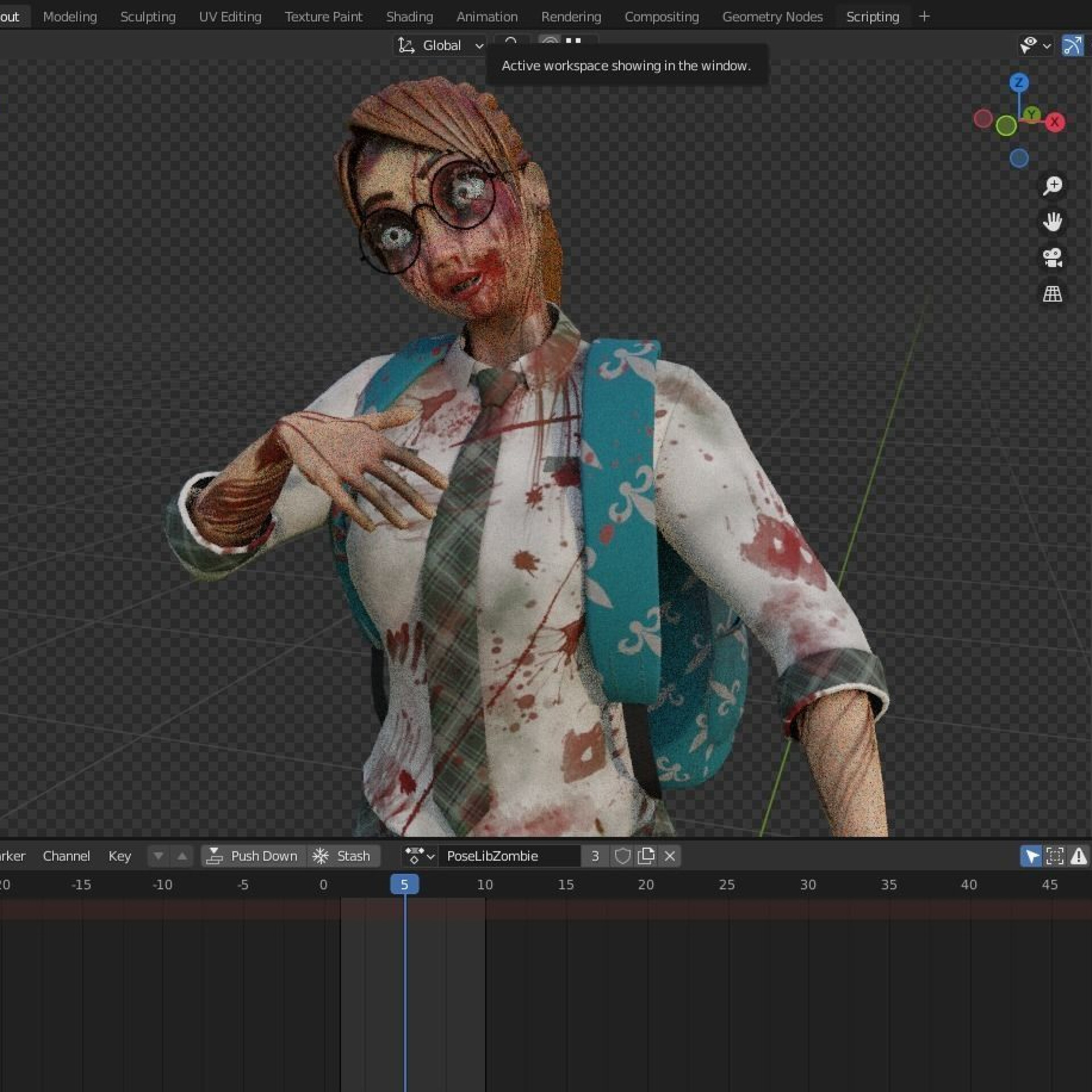
Task: Switch to the Shading workspace
Action: pyautogui.click(x=409, y=16)
